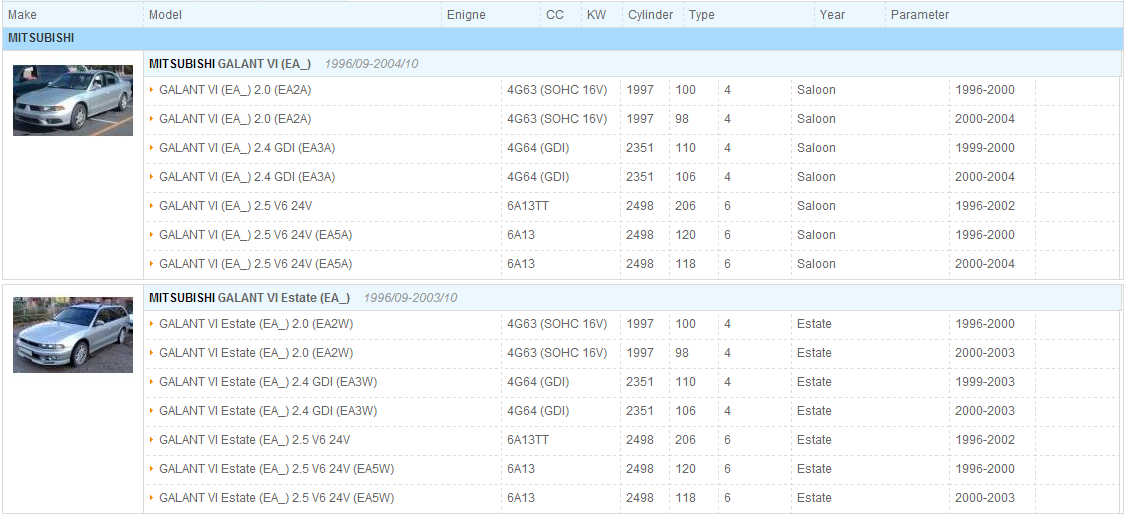Select Saloon type cell in EA5A 120 KW row

(x=816, y=234)
